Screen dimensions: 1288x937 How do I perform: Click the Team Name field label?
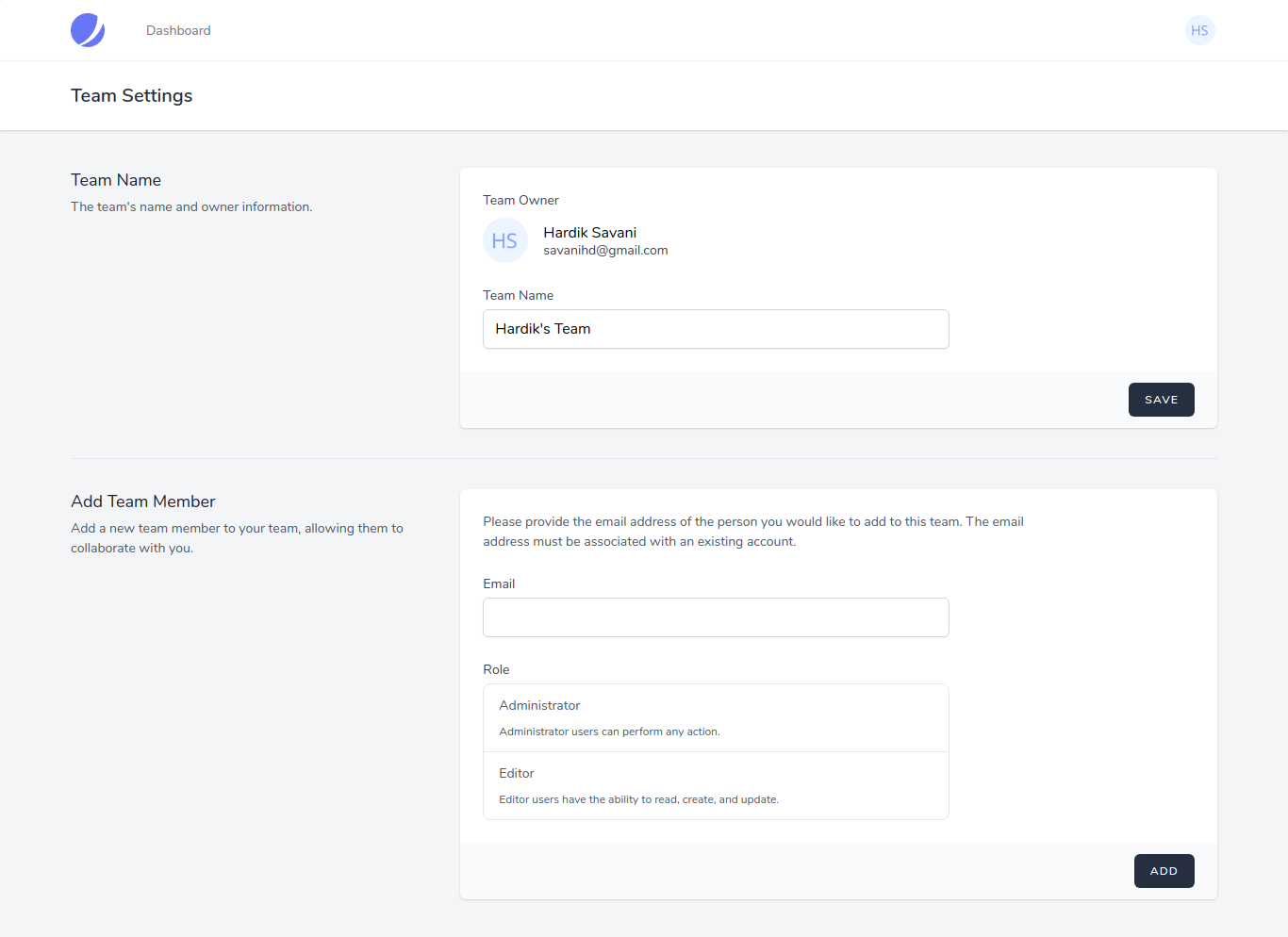(518, 295)
